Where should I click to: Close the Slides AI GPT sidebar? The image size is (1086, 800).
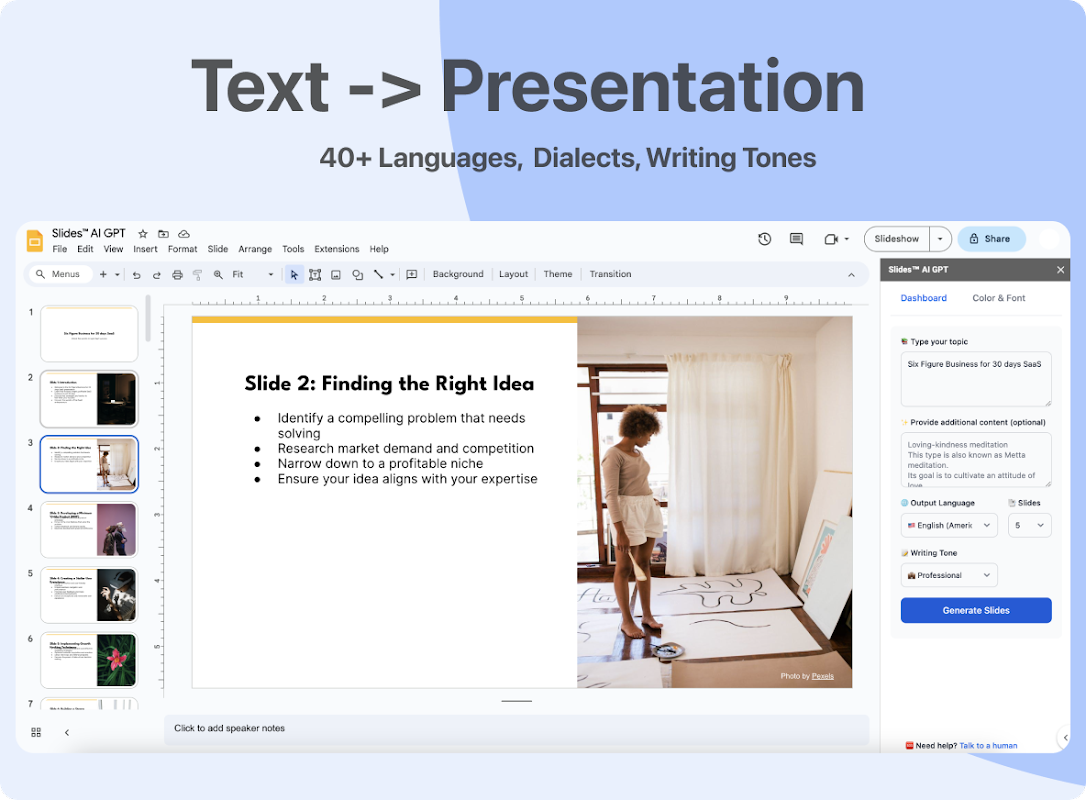(1060, 269)
